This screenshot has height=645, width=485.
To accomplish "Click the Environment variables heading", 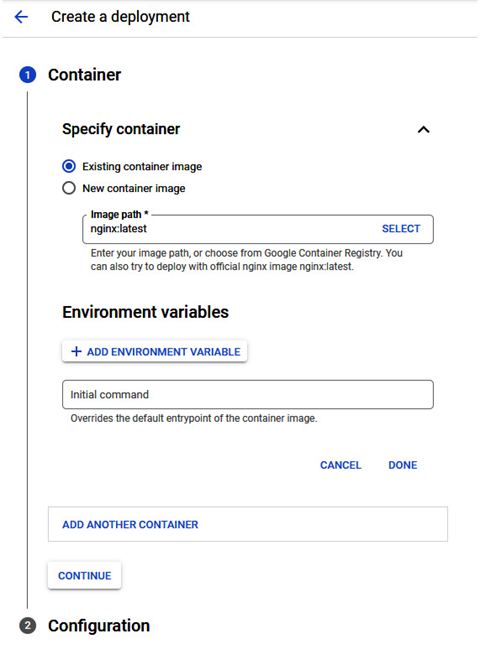I will pyautogui.click(x=145, y=312).
